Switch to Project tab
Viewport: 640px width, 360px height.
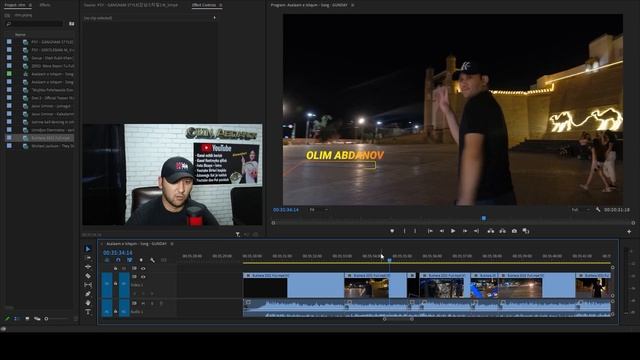15,5
